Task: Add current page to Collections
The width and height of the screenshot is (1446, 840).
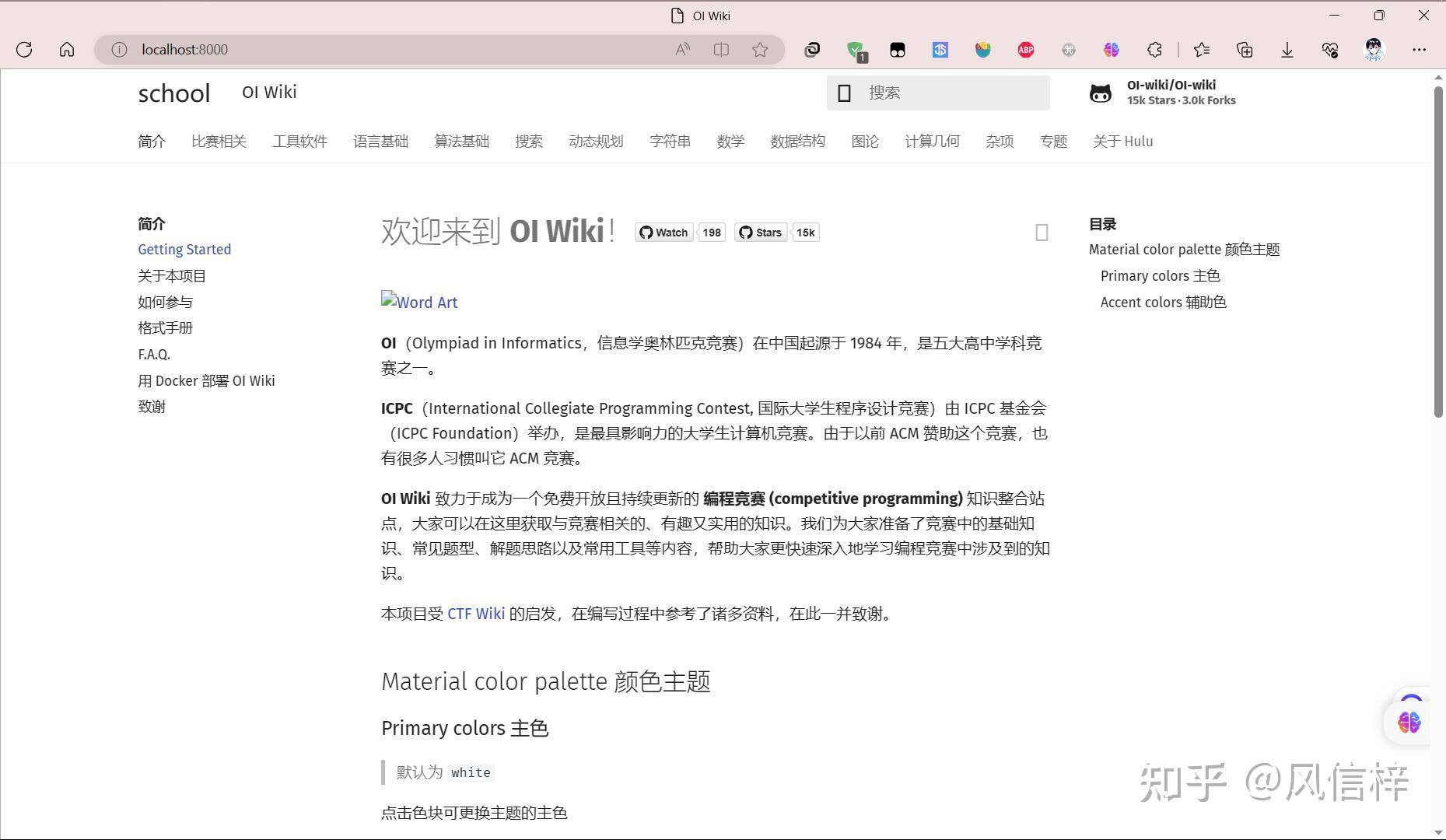Action: point(1244,49)
